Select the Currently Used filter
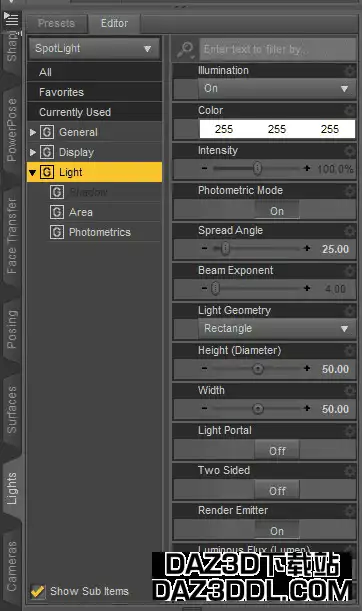Screen dimensions: 362x611 94,112
